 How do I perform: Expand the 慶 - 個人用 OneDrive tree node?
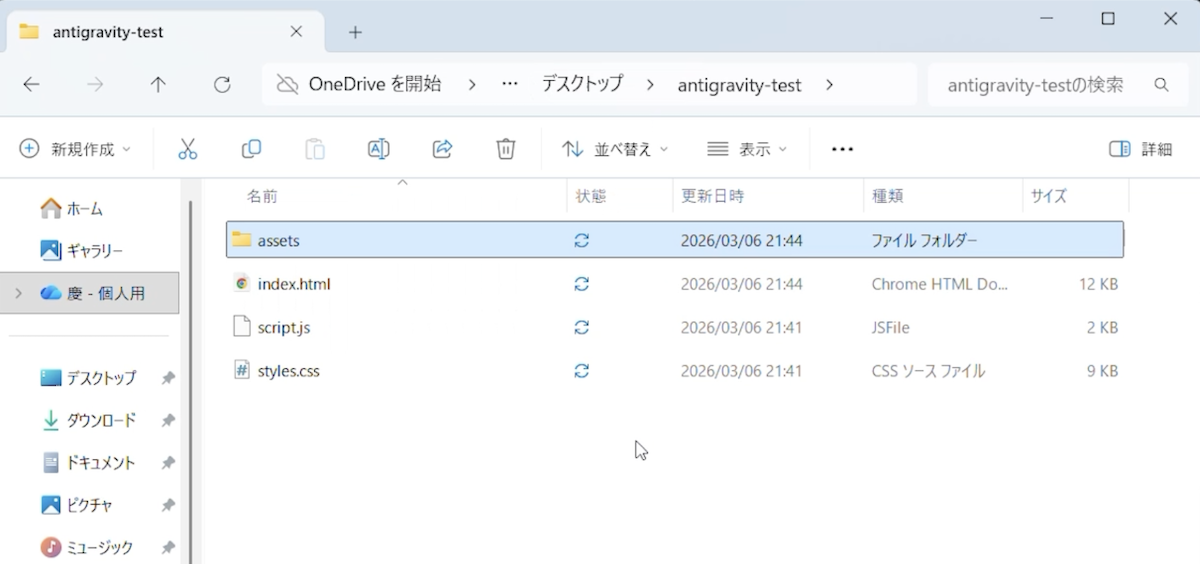click(18, 293)
